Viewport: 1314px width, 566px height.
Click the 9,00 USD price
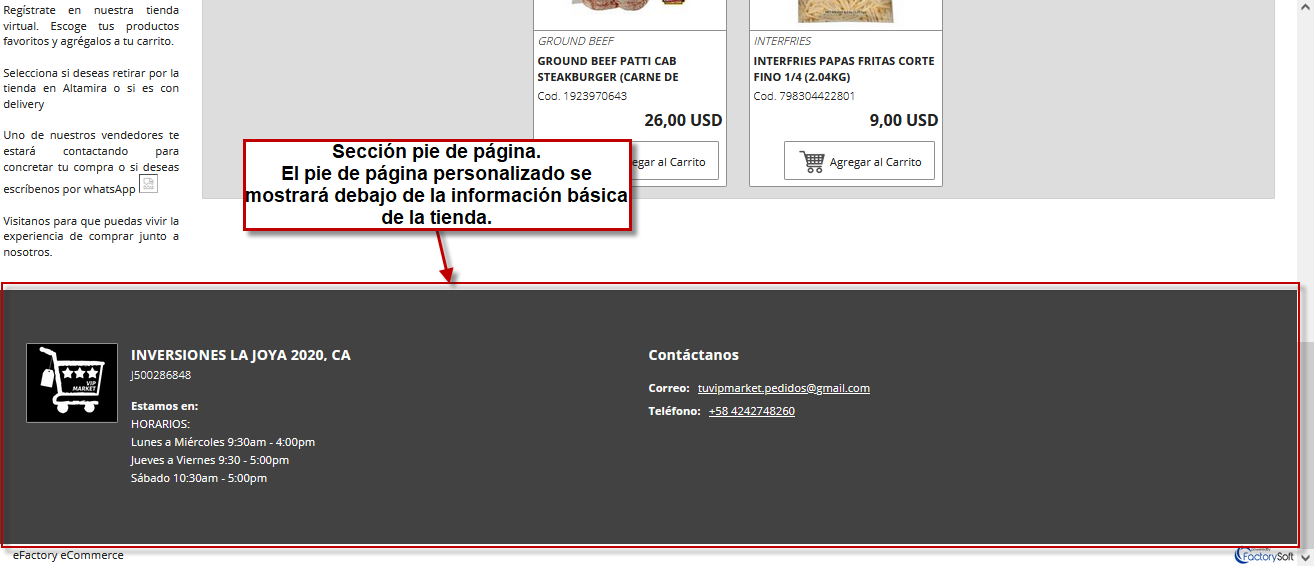tap(904, 120)
